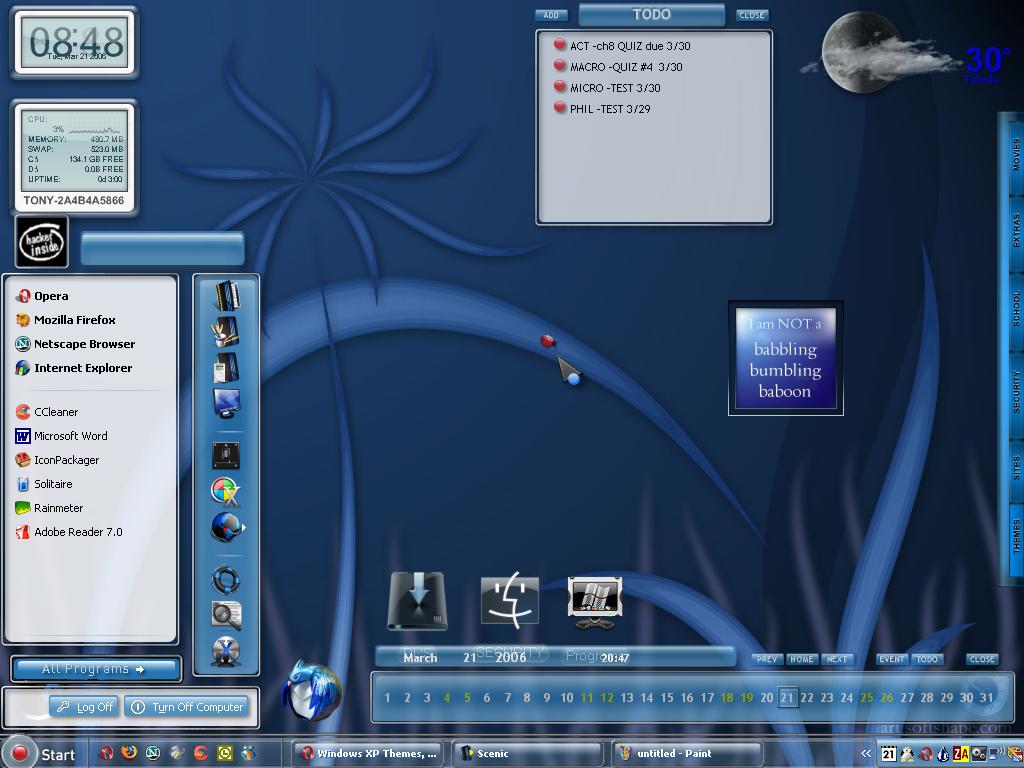Expand the SCHOOL side panel tab
Viewport: 1024px width, 768px height.
1016,309
